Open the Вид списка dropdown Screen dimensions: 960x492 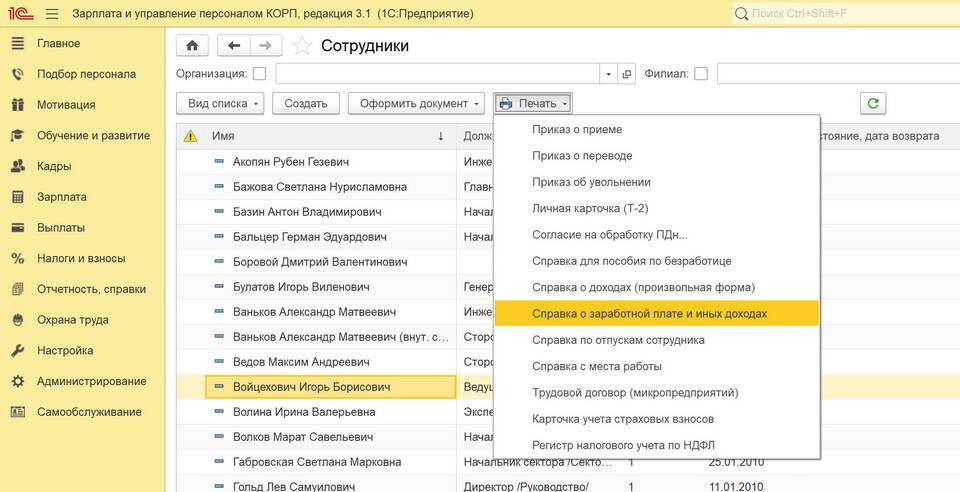coord(225,103)
